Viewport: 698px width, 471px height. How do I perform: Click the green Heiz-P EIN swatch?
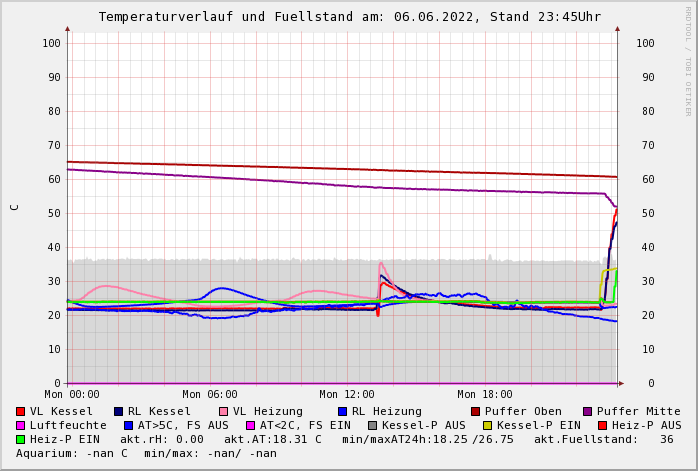(x=20, y=439)
